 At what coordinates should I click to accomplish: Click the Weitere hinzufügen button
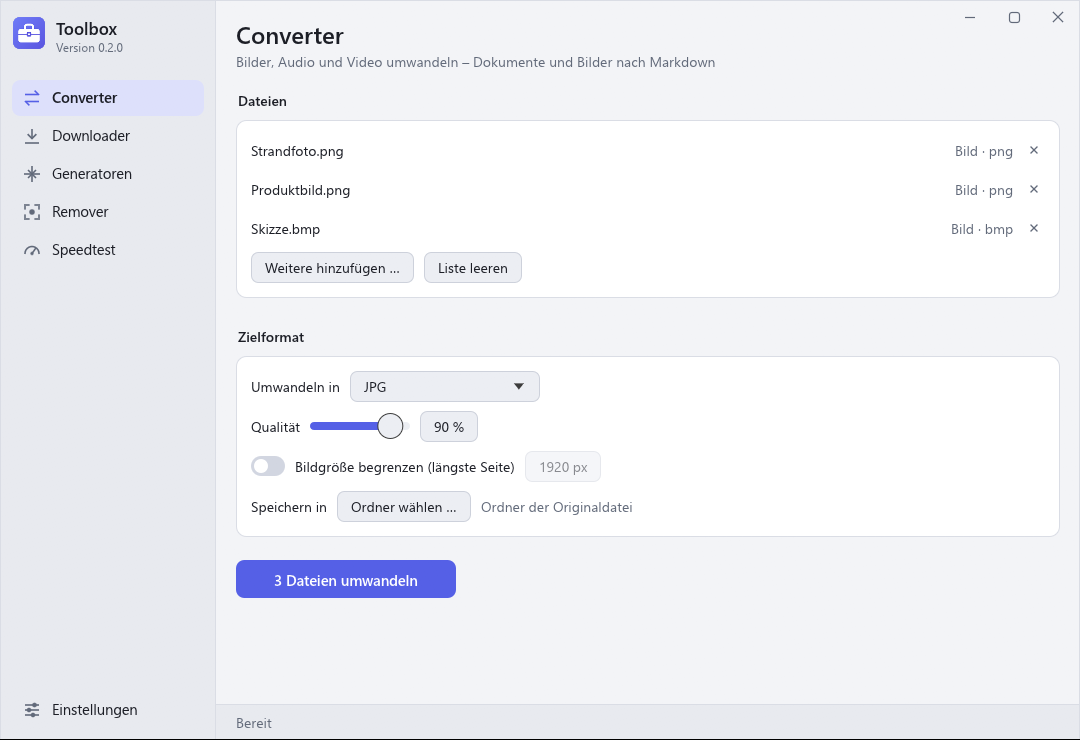[x=332, y=268]
